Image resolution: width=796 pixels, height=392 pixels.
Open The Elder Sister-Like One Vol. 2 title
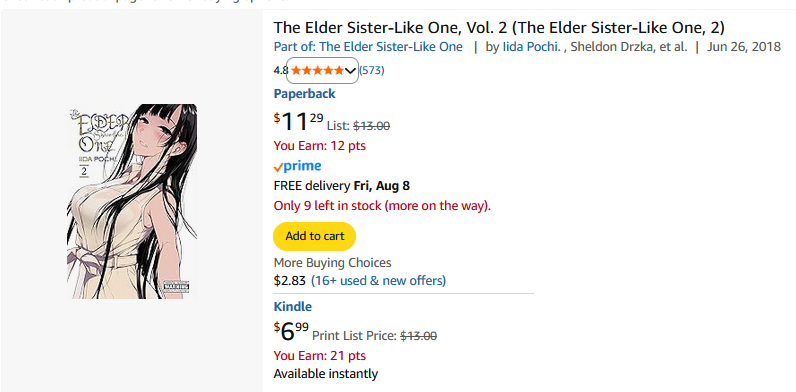click(x=499, y=27)
